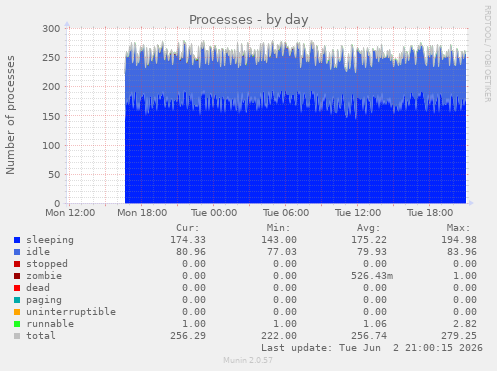Image resolution: width=497 pixels, height=371 pixels.
Task: Click the 'Tue 12:00' x-axis label
Action: (358, 213)
